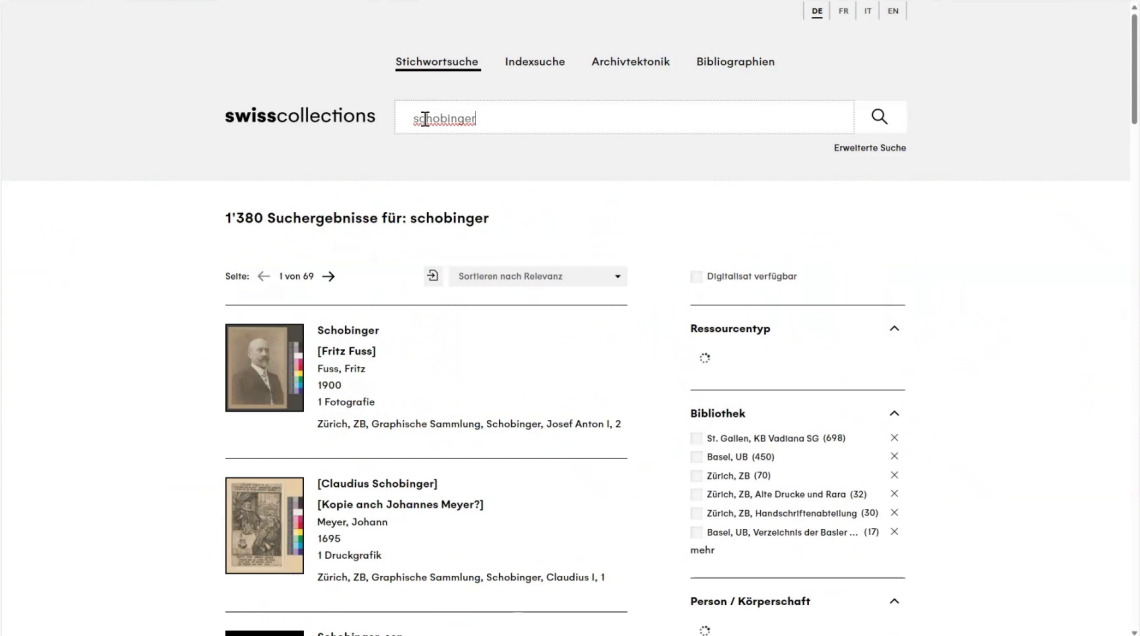Collapse the Ressourcentyp section
This screenshot has height=636, width=1140.
click(894, 329)
